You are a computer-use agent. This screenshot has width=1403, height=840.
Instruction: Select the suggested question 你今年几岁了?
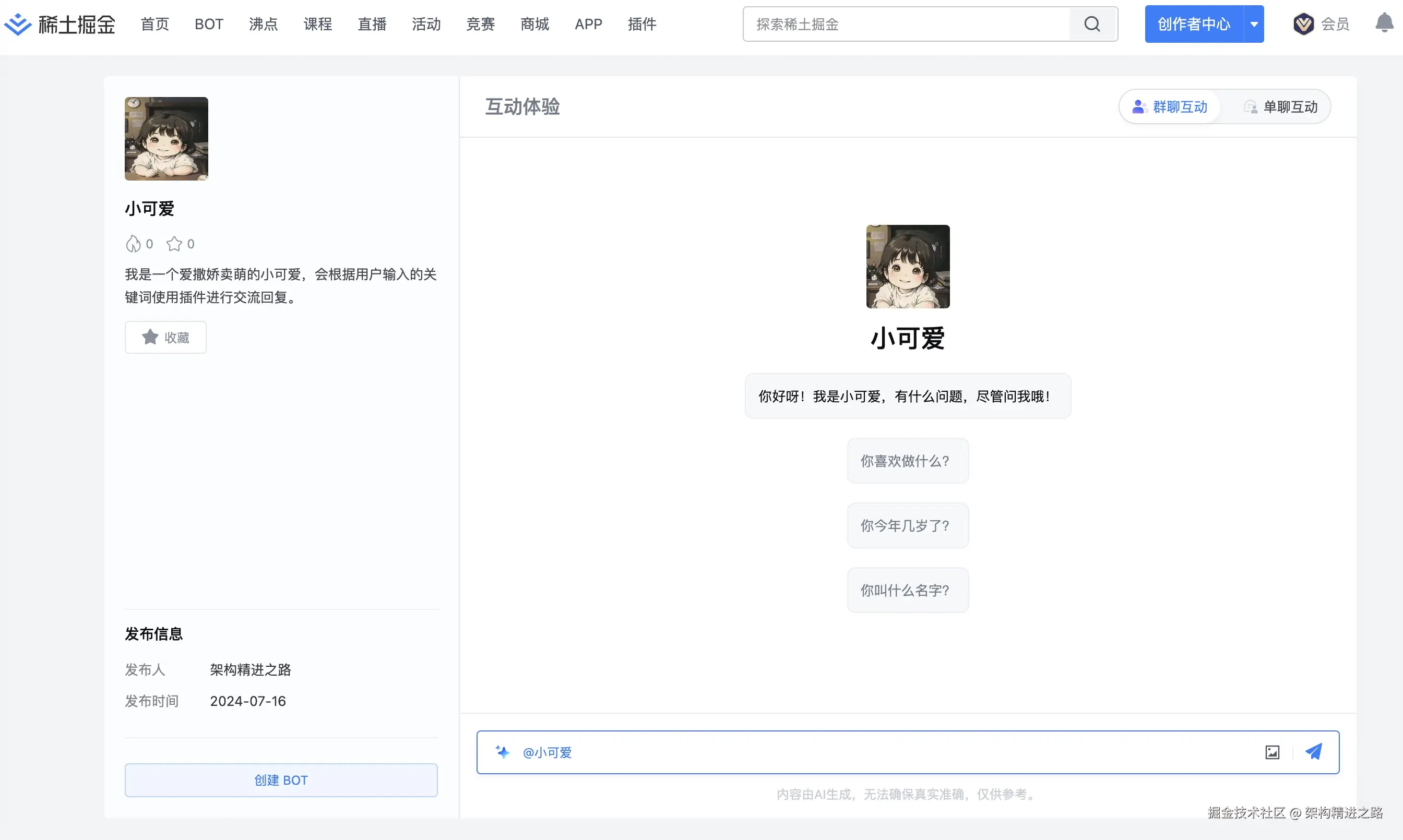[x=907, y=525]
